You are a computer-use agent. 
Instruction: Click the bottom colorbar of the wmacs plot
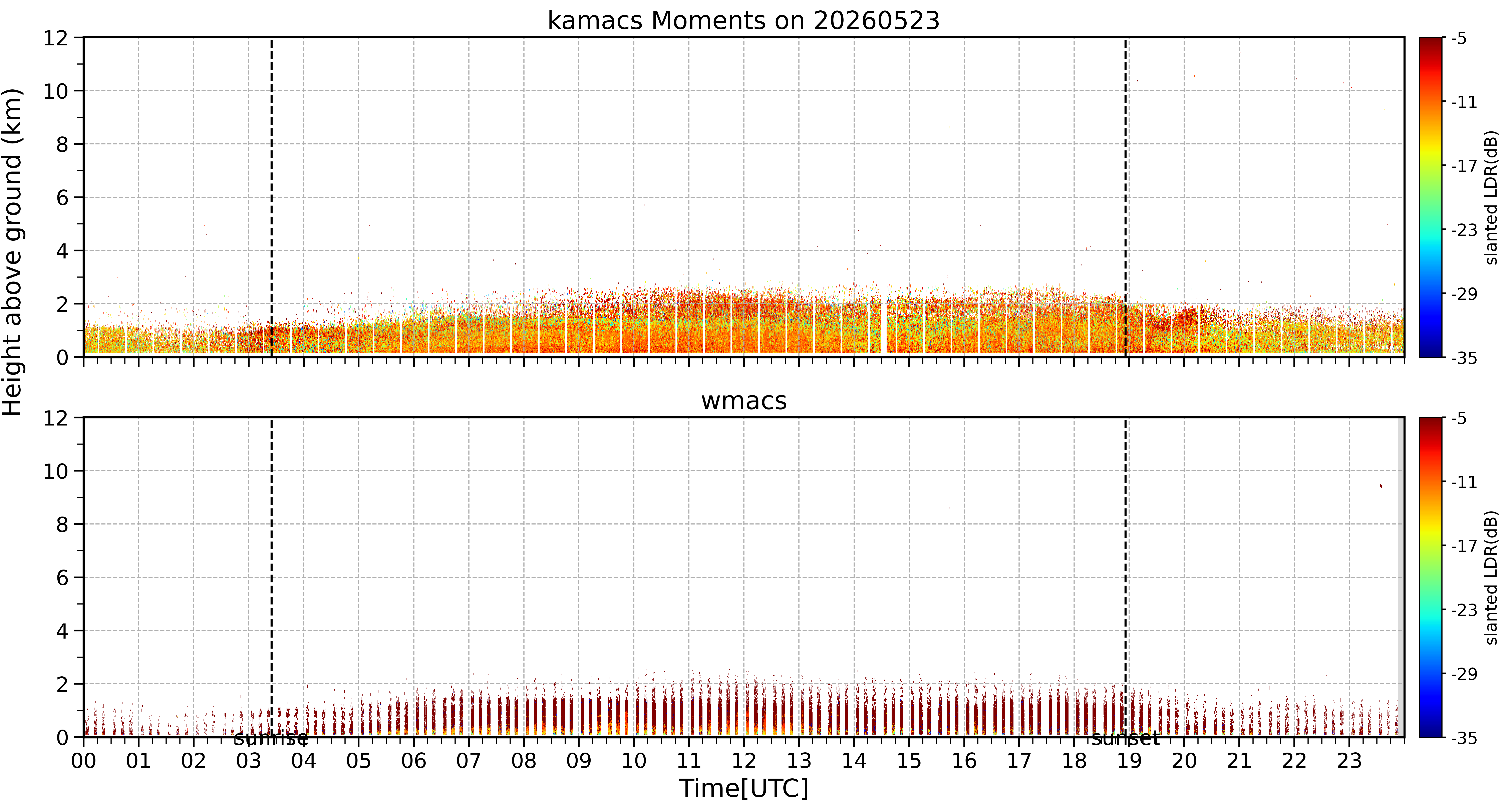click(1431, 577)
